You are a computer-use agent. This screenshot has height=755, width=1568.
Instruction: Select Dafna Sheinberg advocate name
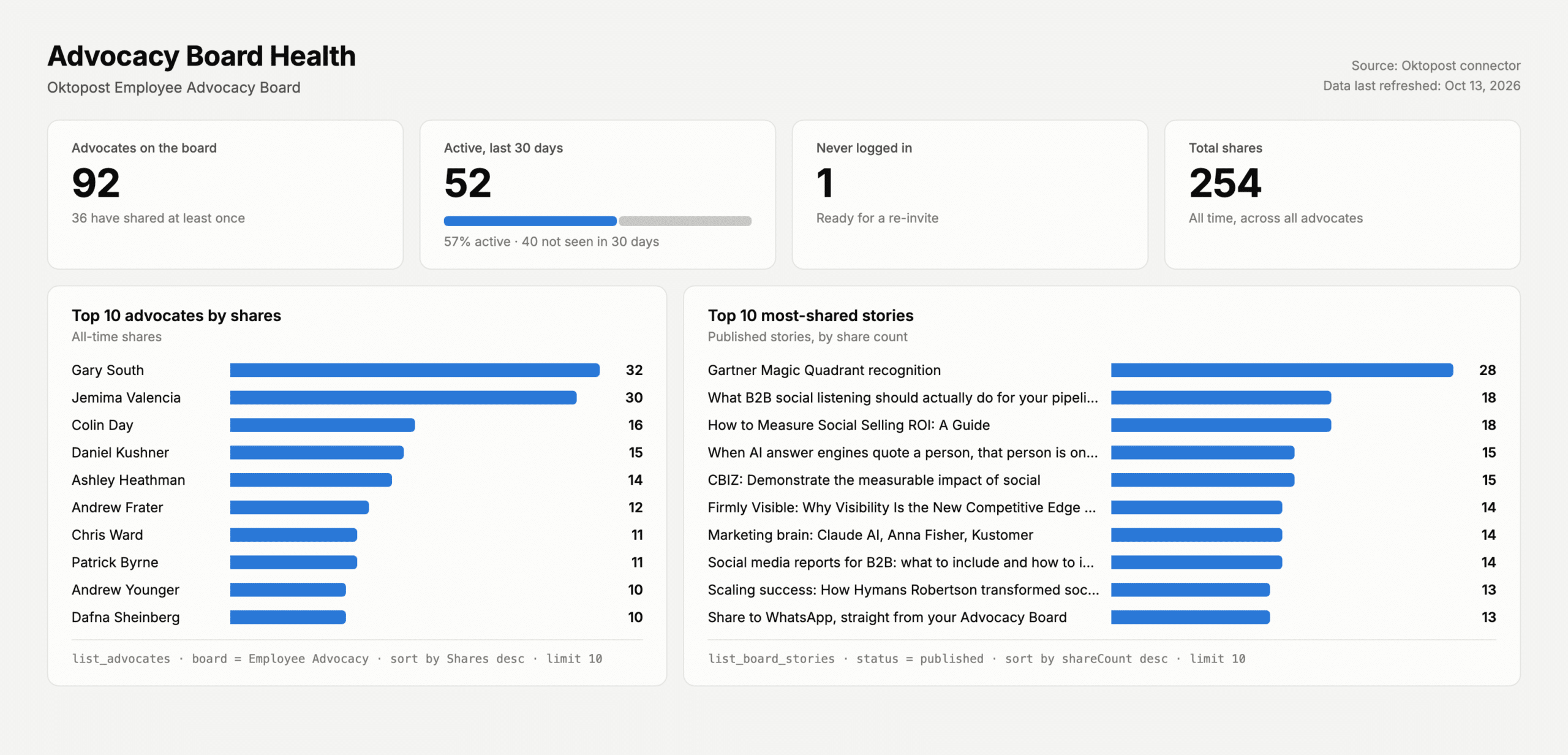[x=126, y=617]
